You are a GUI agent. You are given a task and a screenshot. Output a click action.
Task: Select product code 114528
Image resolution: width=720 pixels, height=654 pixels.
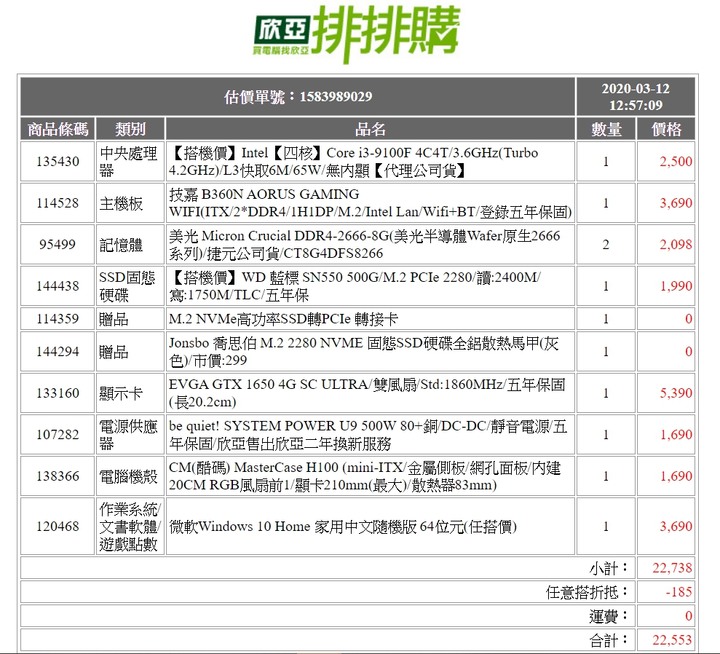click(58, 203)
